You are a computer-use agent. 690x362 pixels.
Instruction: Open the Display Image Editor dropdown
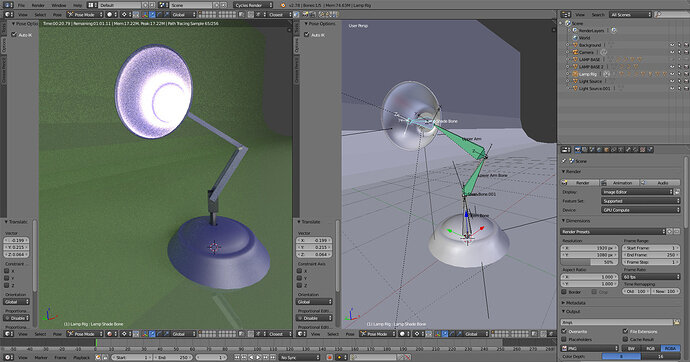coord(637,192)
